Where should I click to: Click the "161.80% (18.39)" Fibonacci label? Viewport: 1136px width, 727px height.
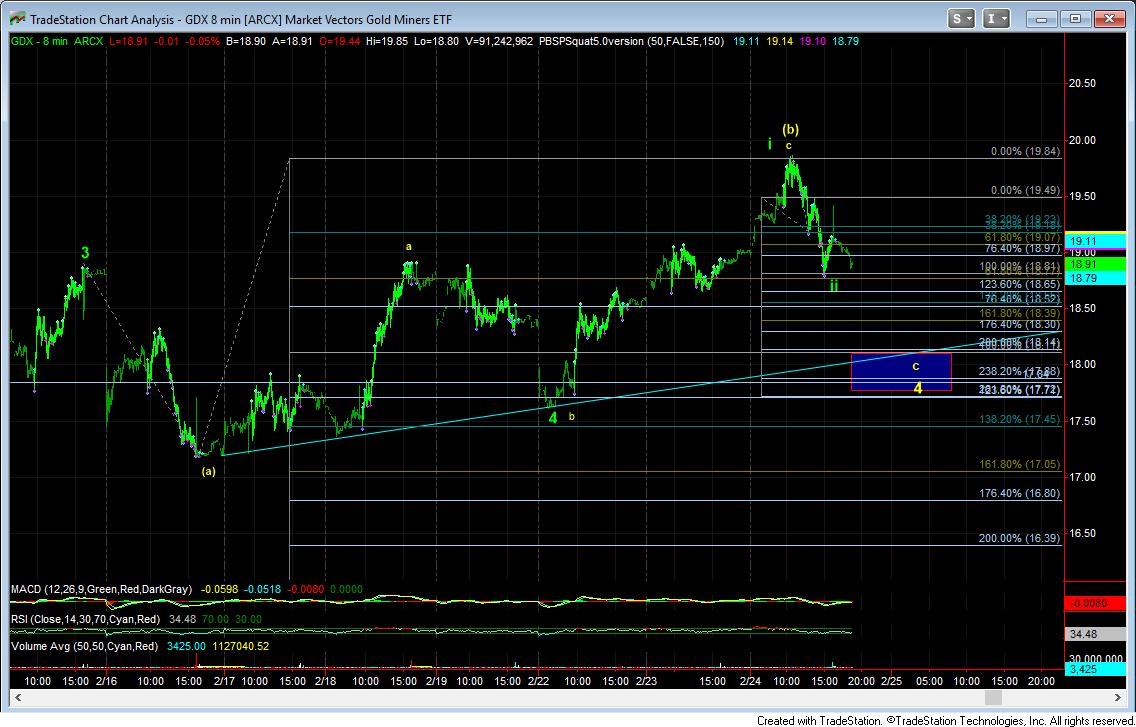point(1020,313)
